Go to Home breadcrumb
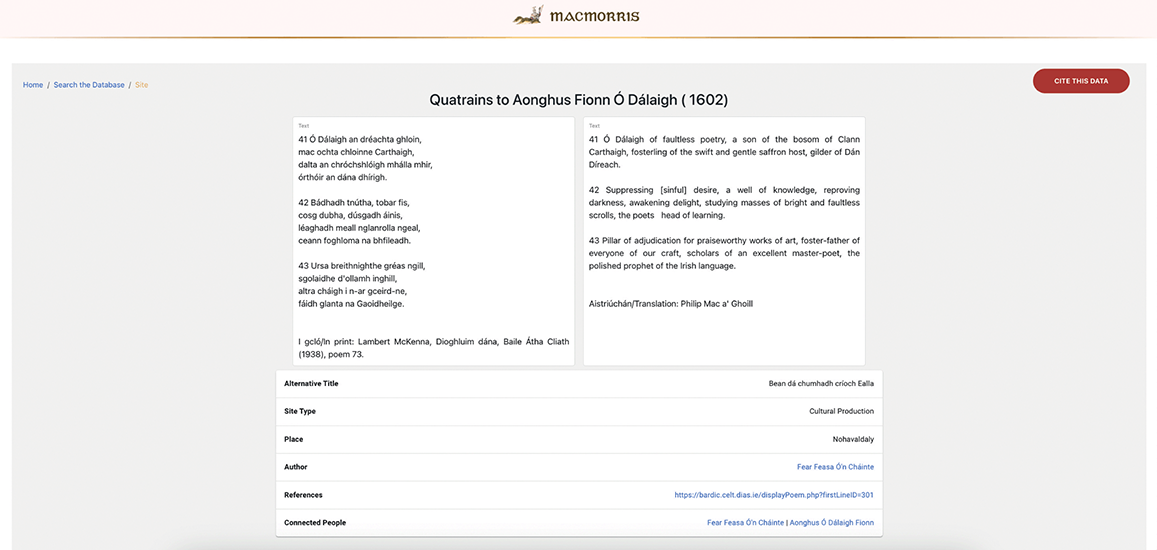1157x550 pixels. point(33,85)
